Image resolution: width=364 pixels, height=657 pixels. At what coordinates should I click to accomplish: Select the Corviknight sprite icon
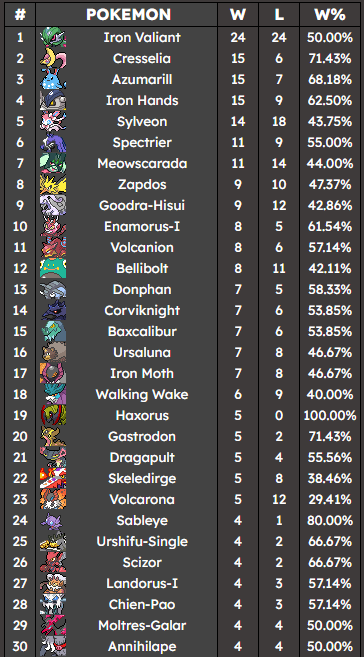click(x=53, y=310)
